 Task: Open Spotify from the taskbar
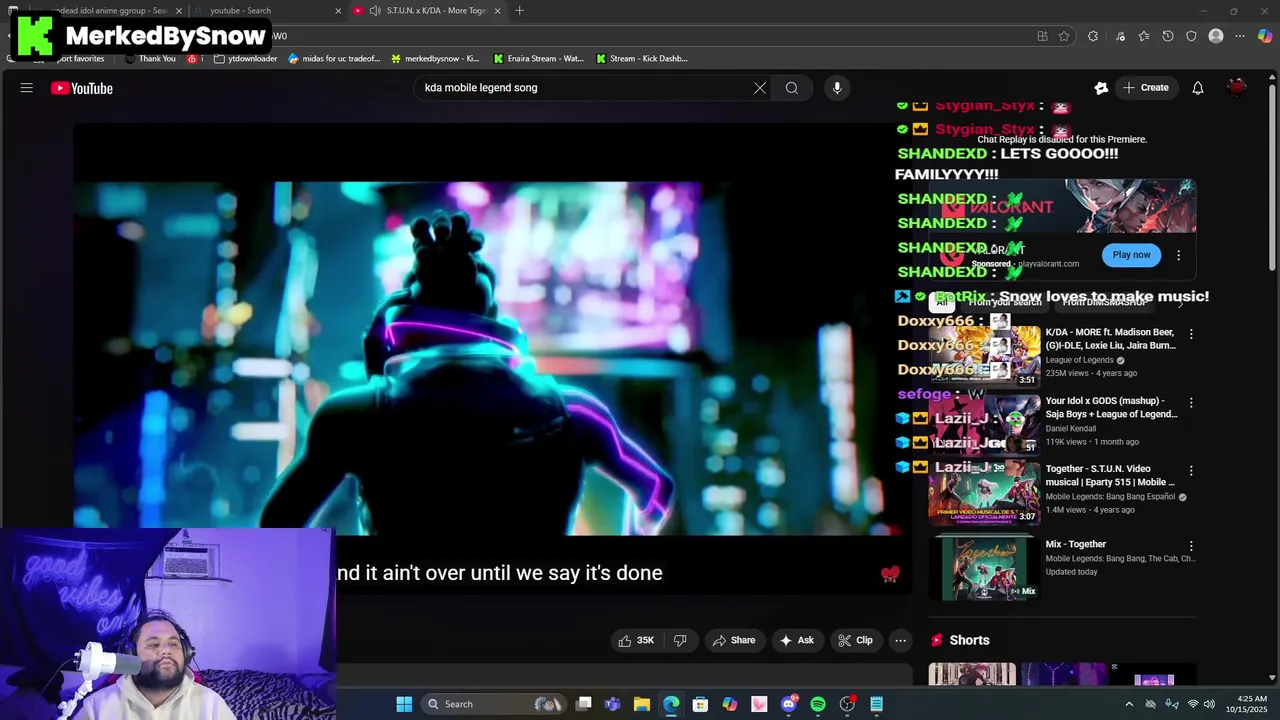click(818, 704)
